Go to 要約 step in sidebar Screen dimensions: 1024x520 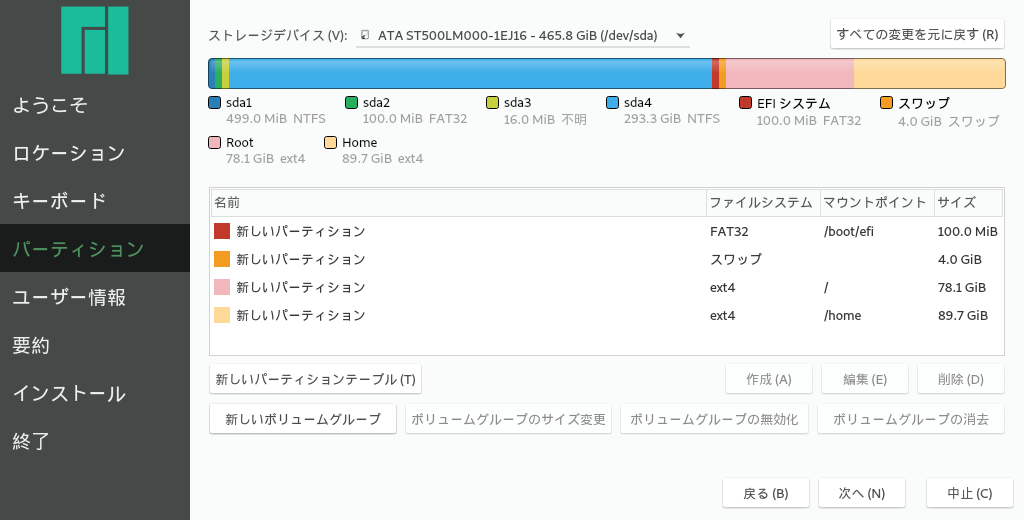point(95,345)
